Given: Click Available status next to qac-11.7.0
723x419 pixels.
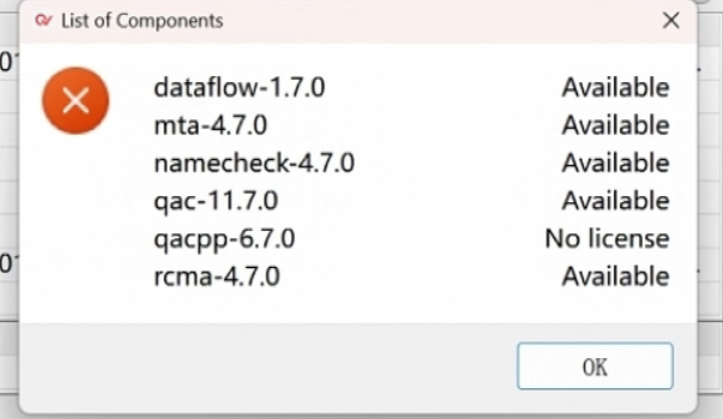Looking at the screenshot, I should [x=615, y=201].
